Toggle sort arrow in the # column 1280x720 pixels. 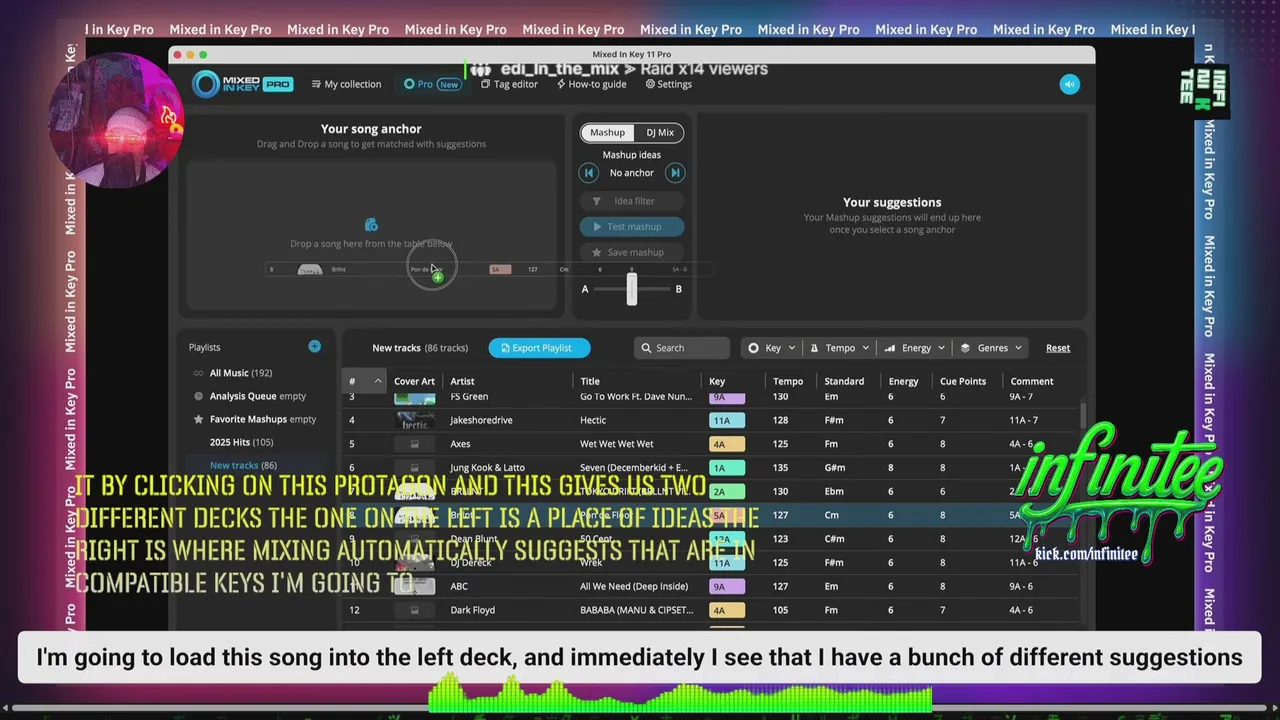(377, 381)
